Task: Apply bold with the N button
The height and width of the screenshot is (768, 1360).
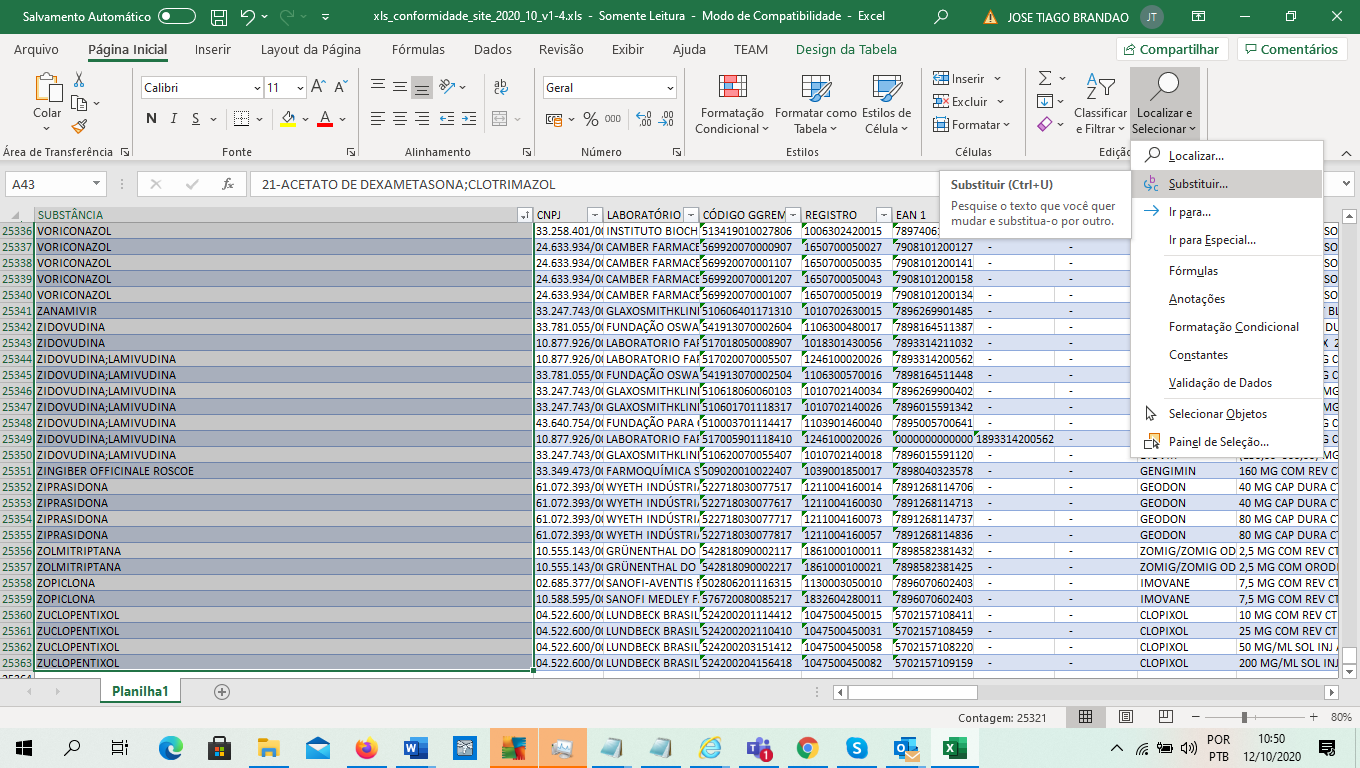Action: coord(152,119)
